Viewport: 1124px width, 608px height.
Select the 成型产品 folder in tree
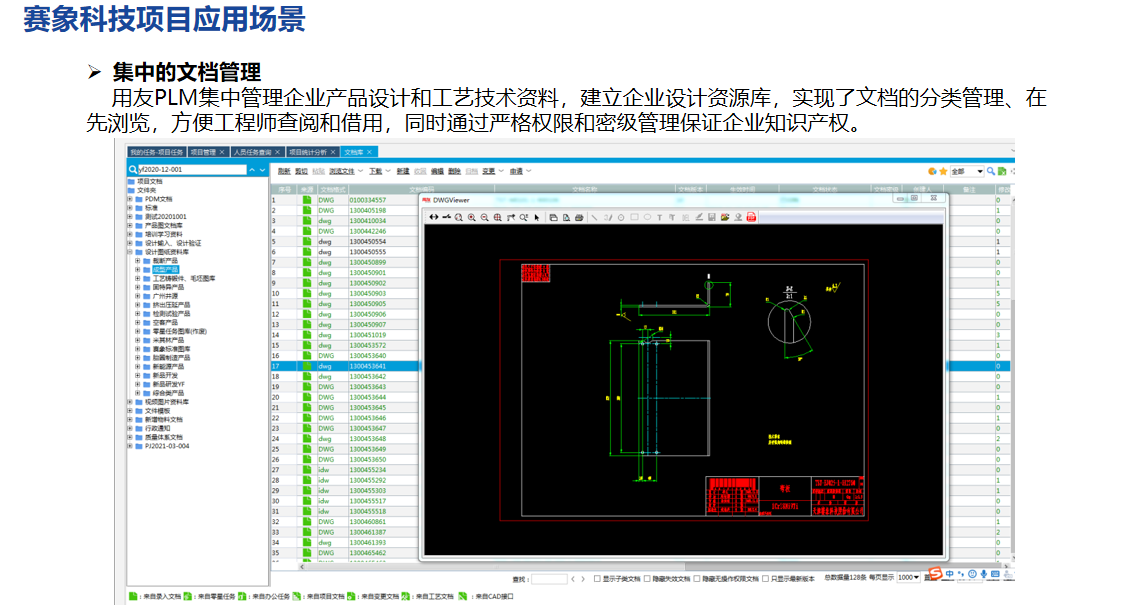point(166,269)
